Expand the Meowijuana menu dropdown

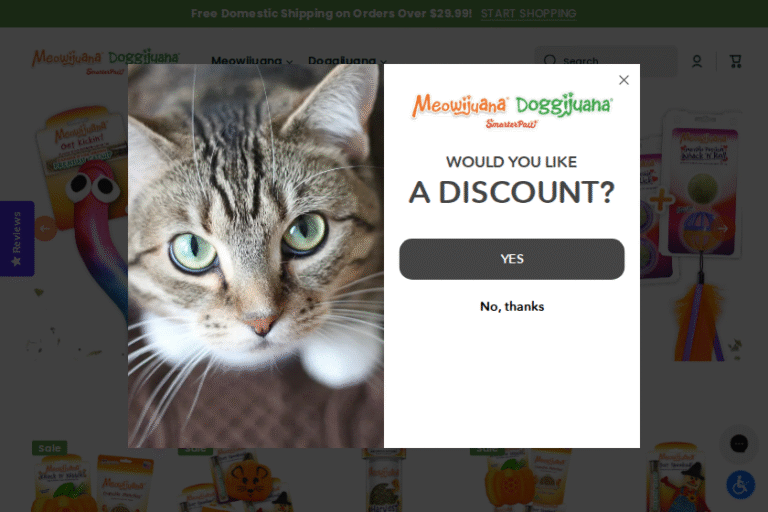tap(252, 61)
